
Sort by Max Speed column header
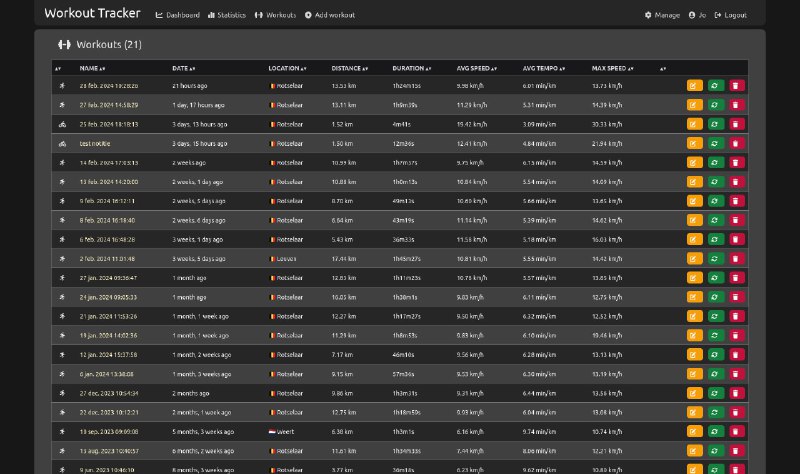611,68
